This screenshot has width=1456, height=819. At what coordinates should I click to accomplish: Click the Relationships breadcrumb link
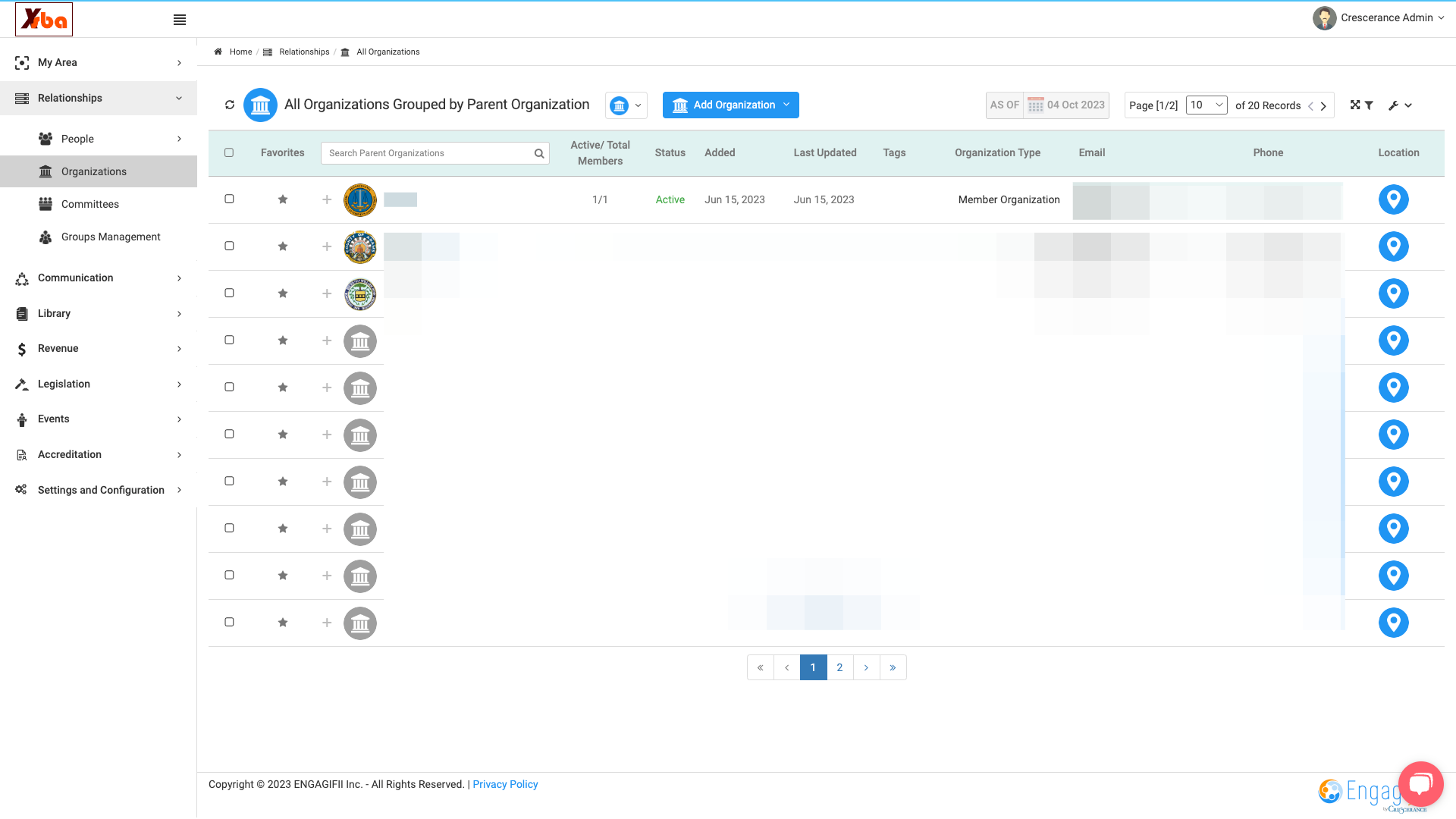coord(304,52)
